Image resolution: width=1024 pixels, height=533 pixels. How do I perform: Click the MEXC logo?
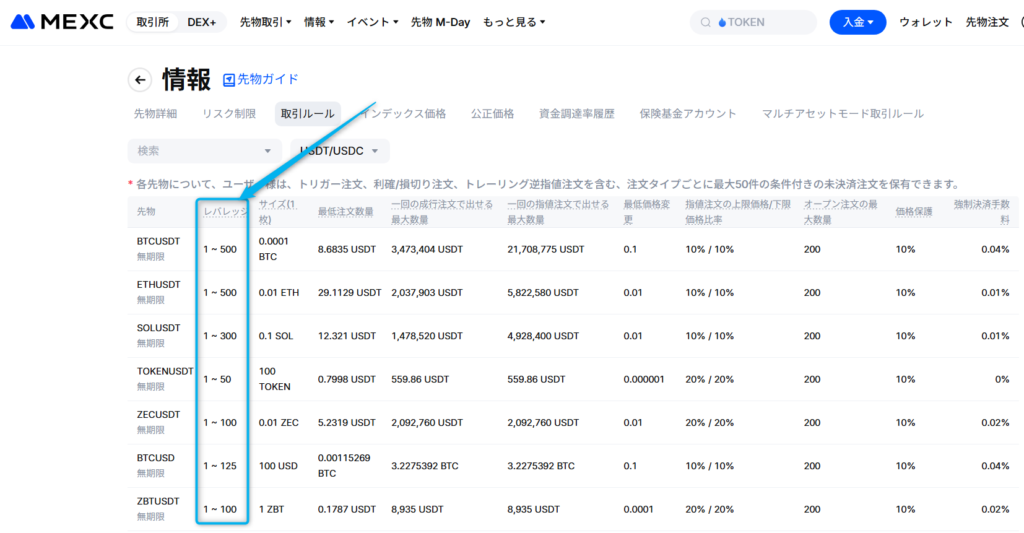62,22
